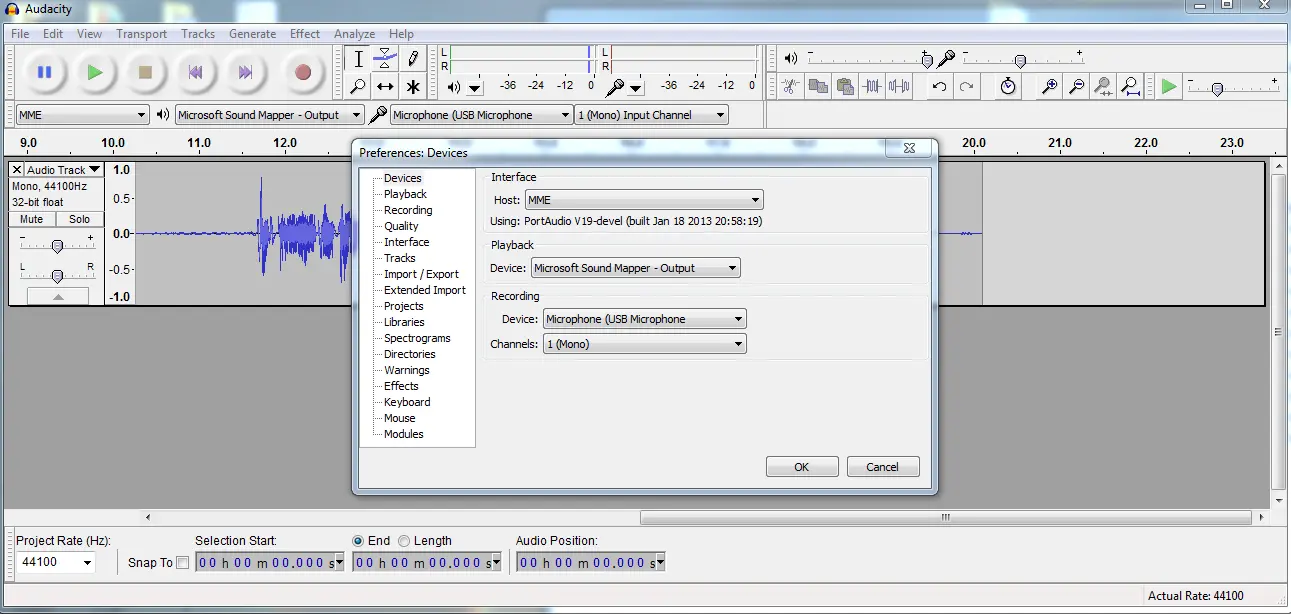The width and height of the screenshot is (1291, 614).
Task: Select Keyboard in Preferences tree
Action: tap(407, 402)
